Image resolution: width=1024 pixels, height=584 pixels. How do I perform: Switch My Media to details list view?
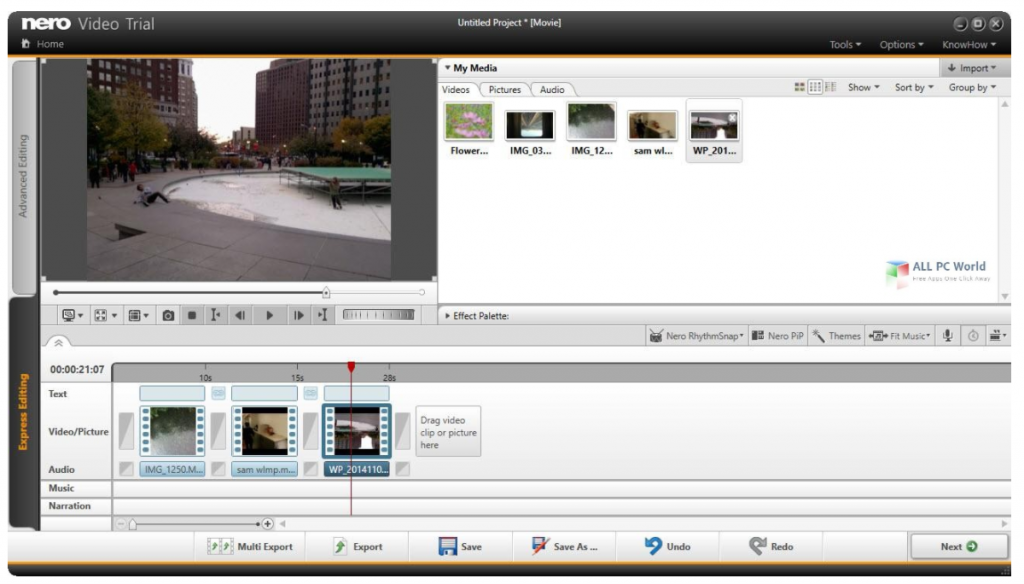[831, 87]
